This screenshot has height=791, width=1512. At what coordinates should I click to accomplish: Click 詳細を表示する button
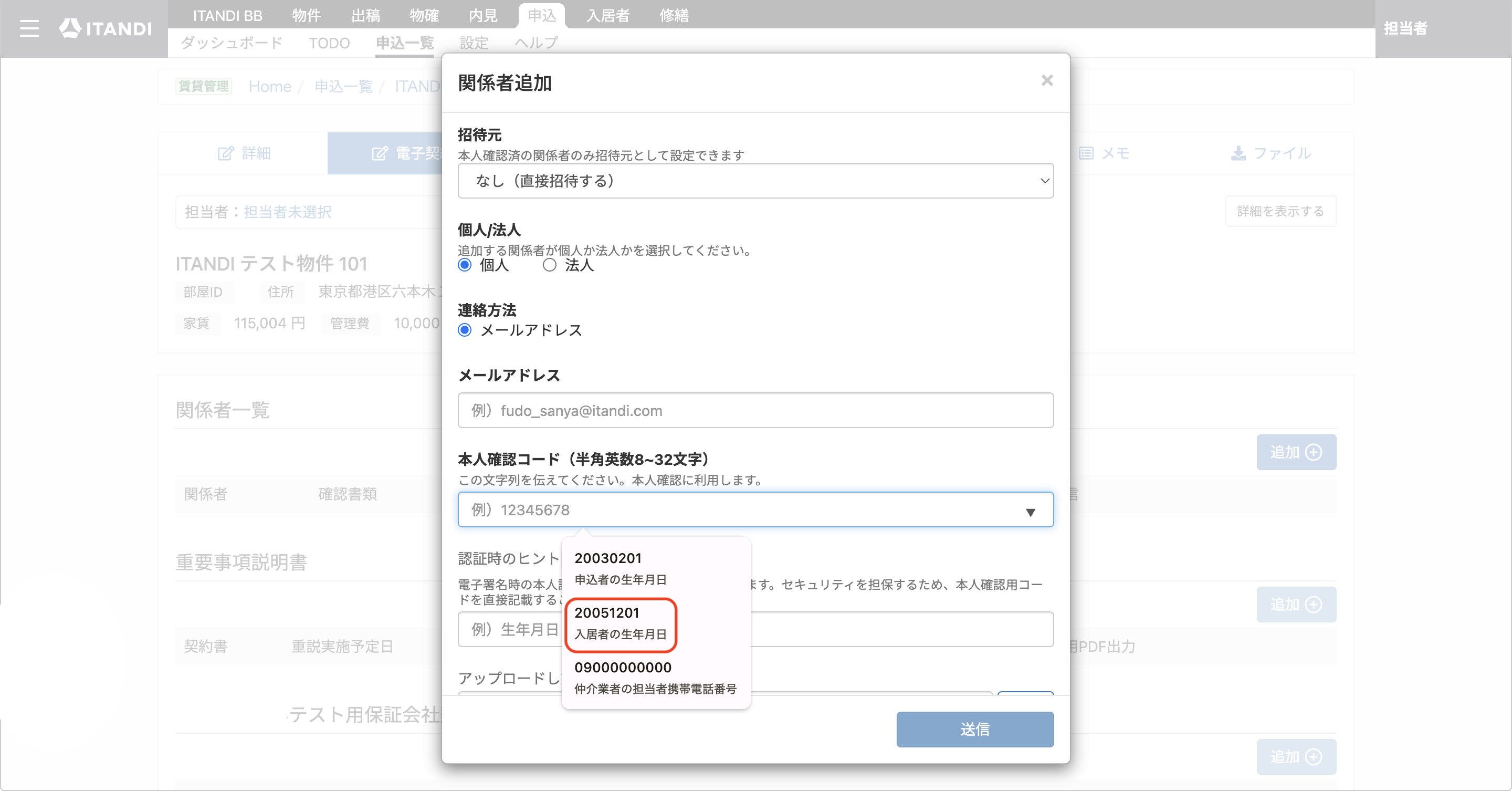[x=1280, y=211]
